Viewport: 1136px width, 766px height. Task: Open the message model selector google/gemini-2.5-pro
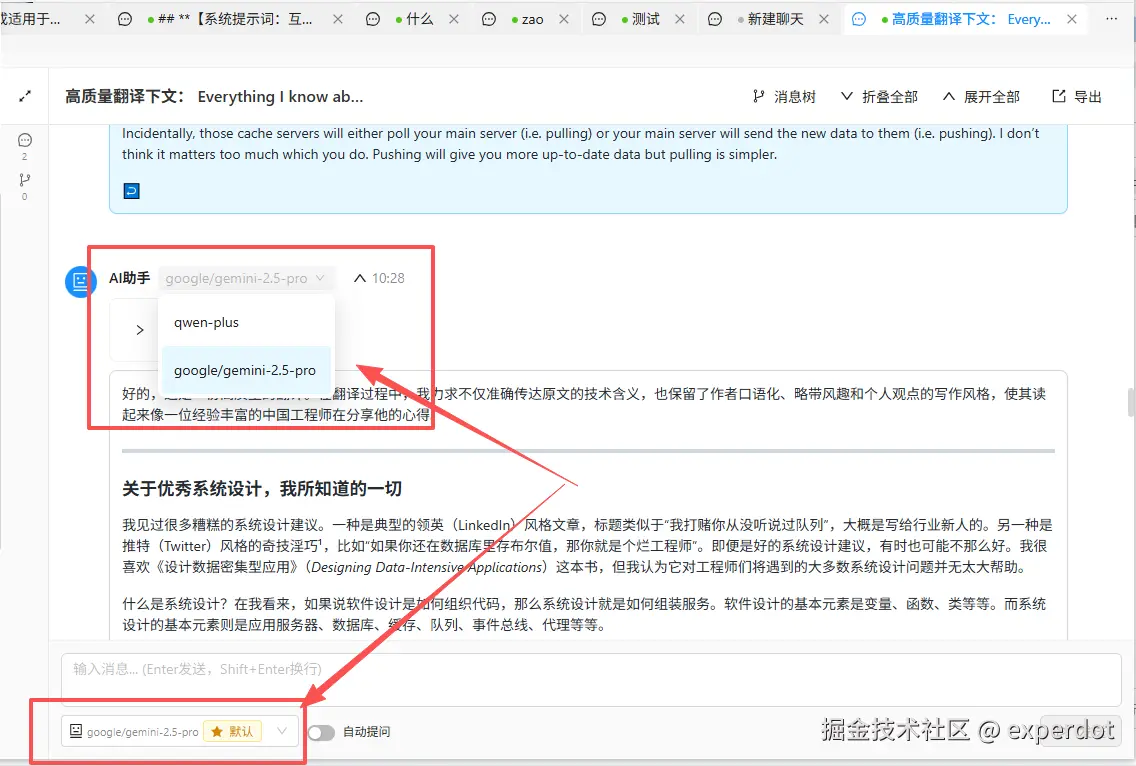click(x=246, y=278)
